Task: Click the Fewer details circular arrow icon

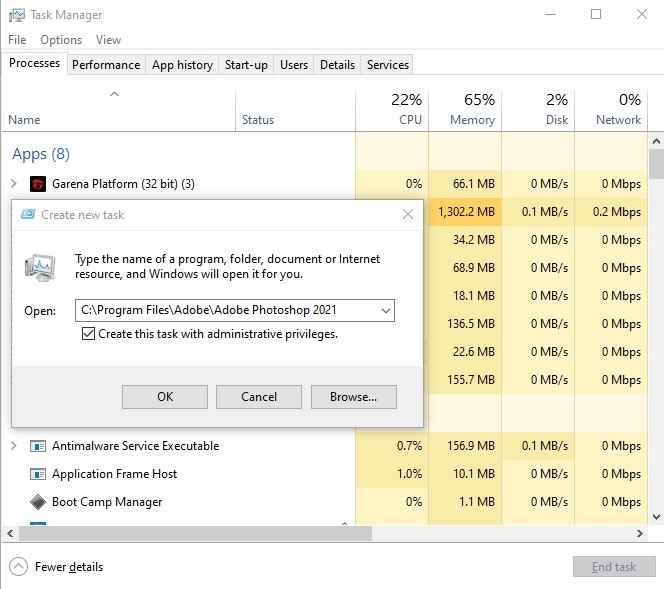Action: [x=18, y=567]
